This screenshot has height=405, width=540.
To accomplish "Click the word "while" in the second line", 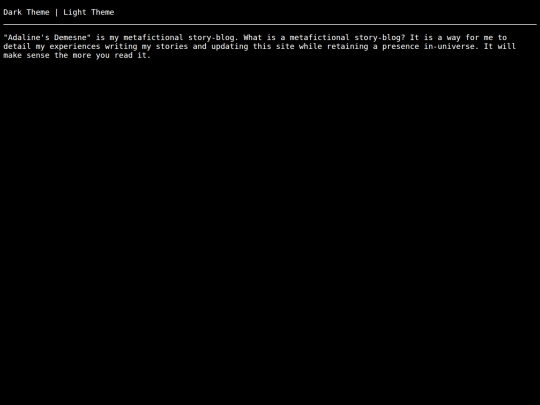I will click(310, 46).
